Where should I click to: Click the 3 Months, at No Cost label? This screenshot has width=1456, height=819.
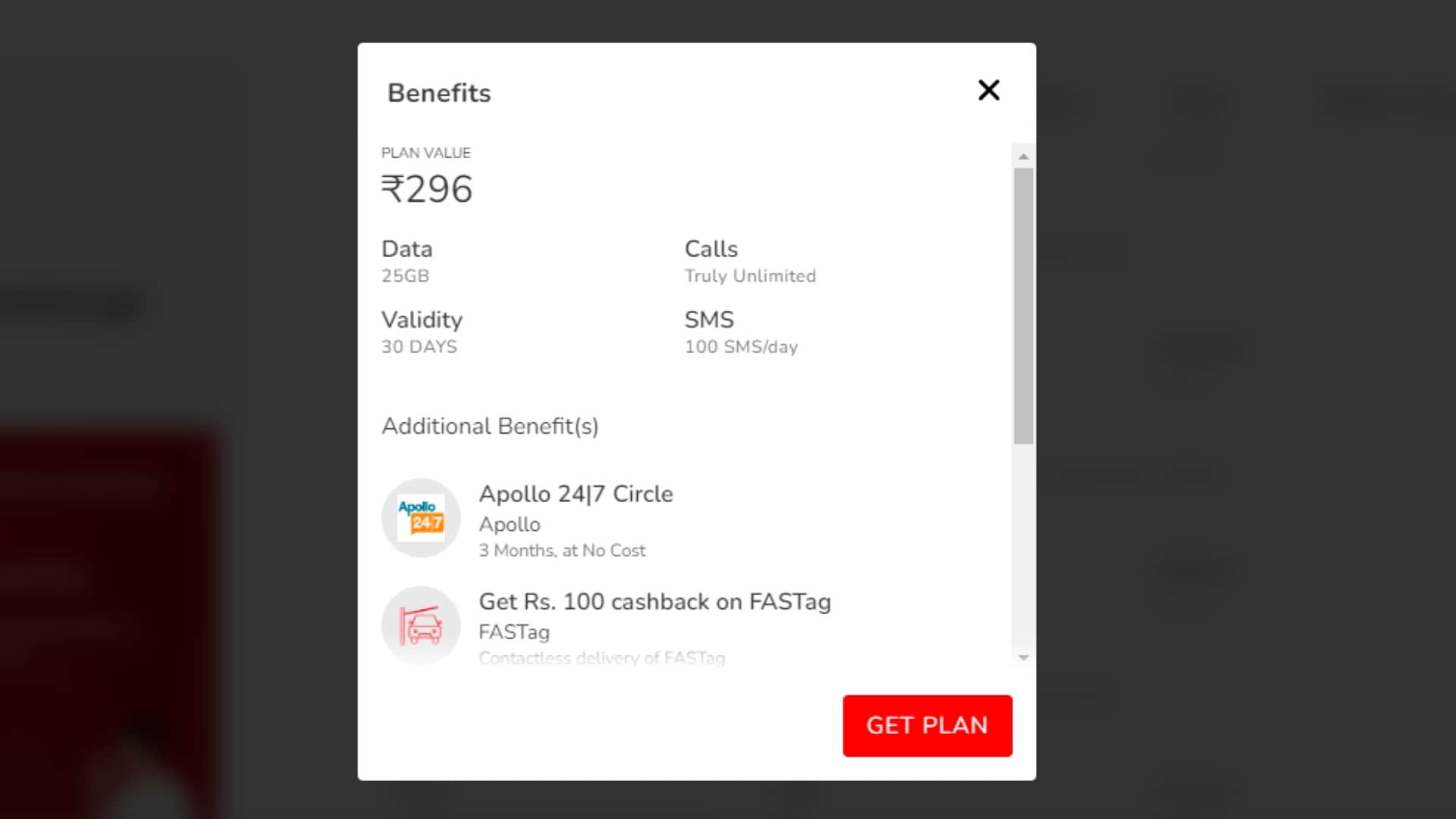point(563,550)
